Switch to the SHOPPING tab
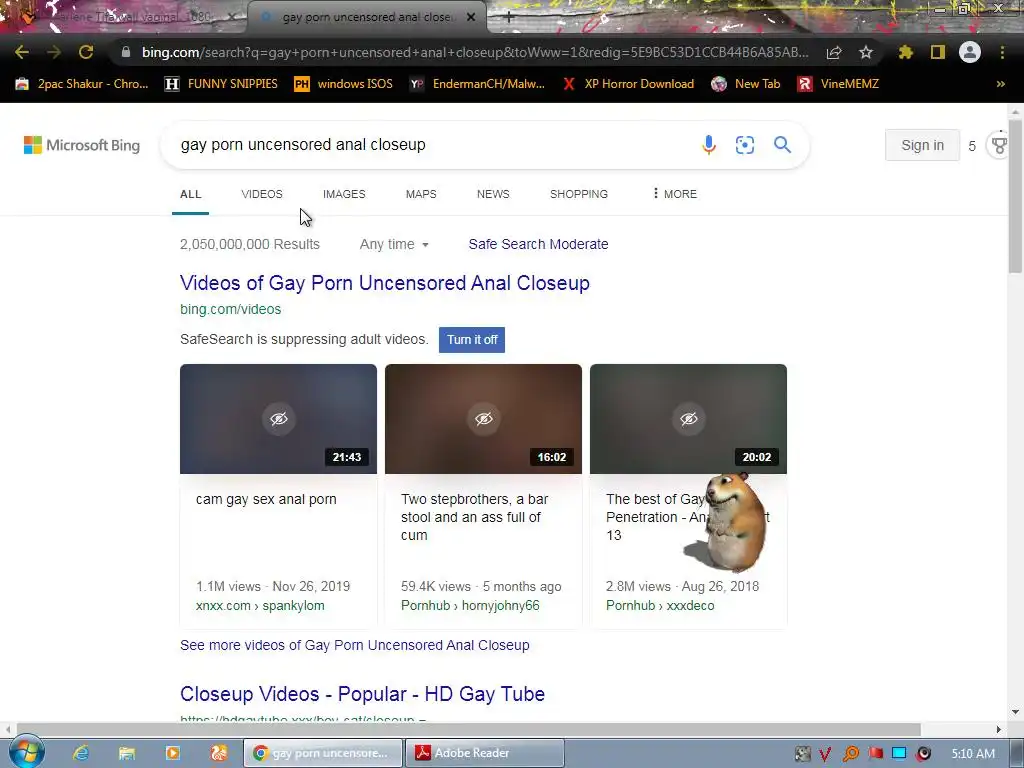The image size is (1024, 768). tap(579, 194)
